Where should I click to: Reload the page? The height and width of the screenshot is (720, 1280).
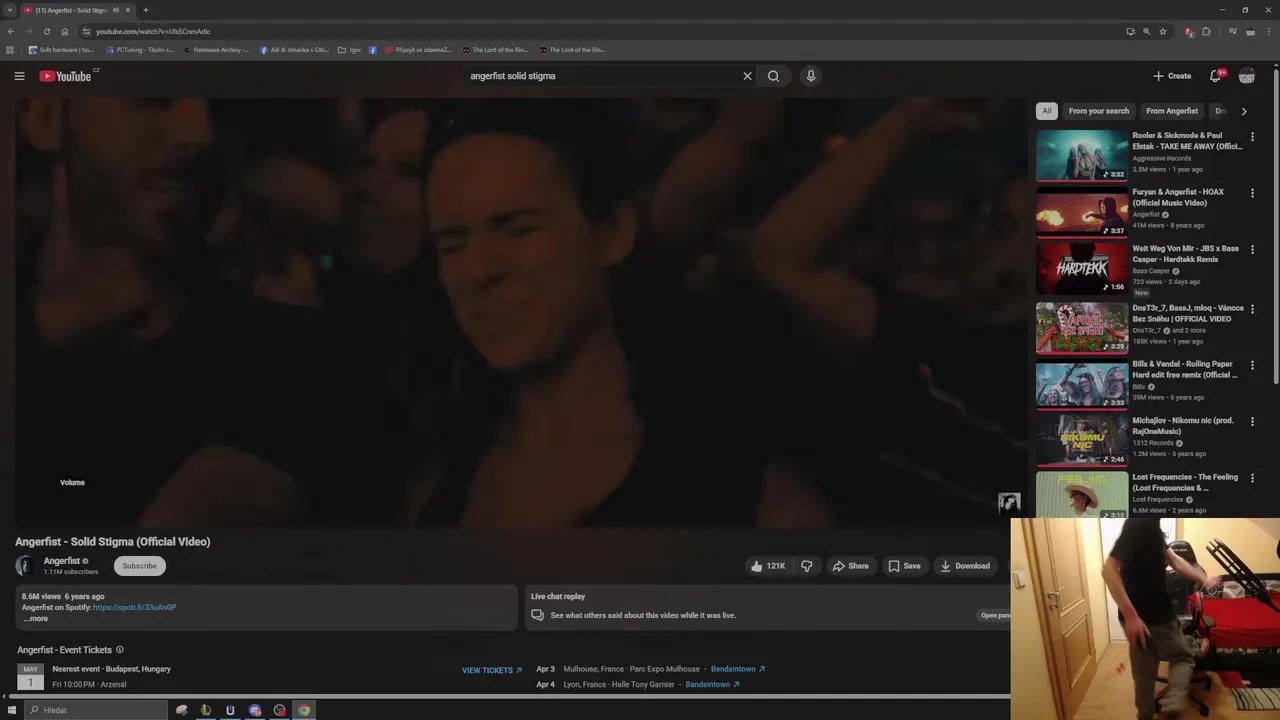[46, 31]
